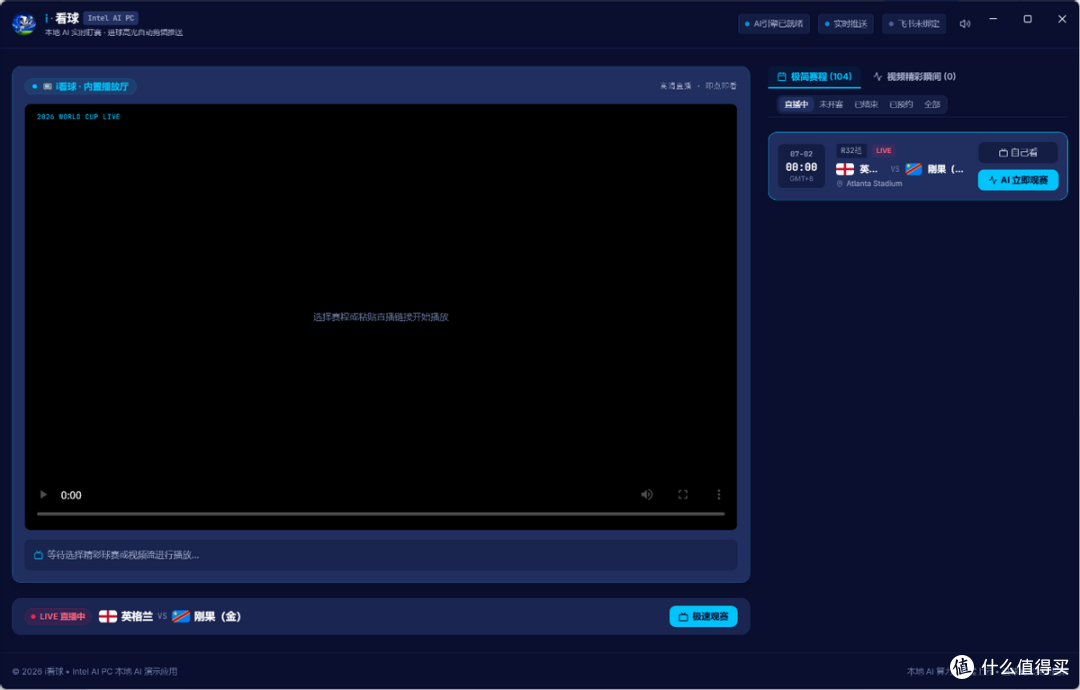Click the England flag in bottom bar
This screenshot has height=690, width=1080.
107,616
